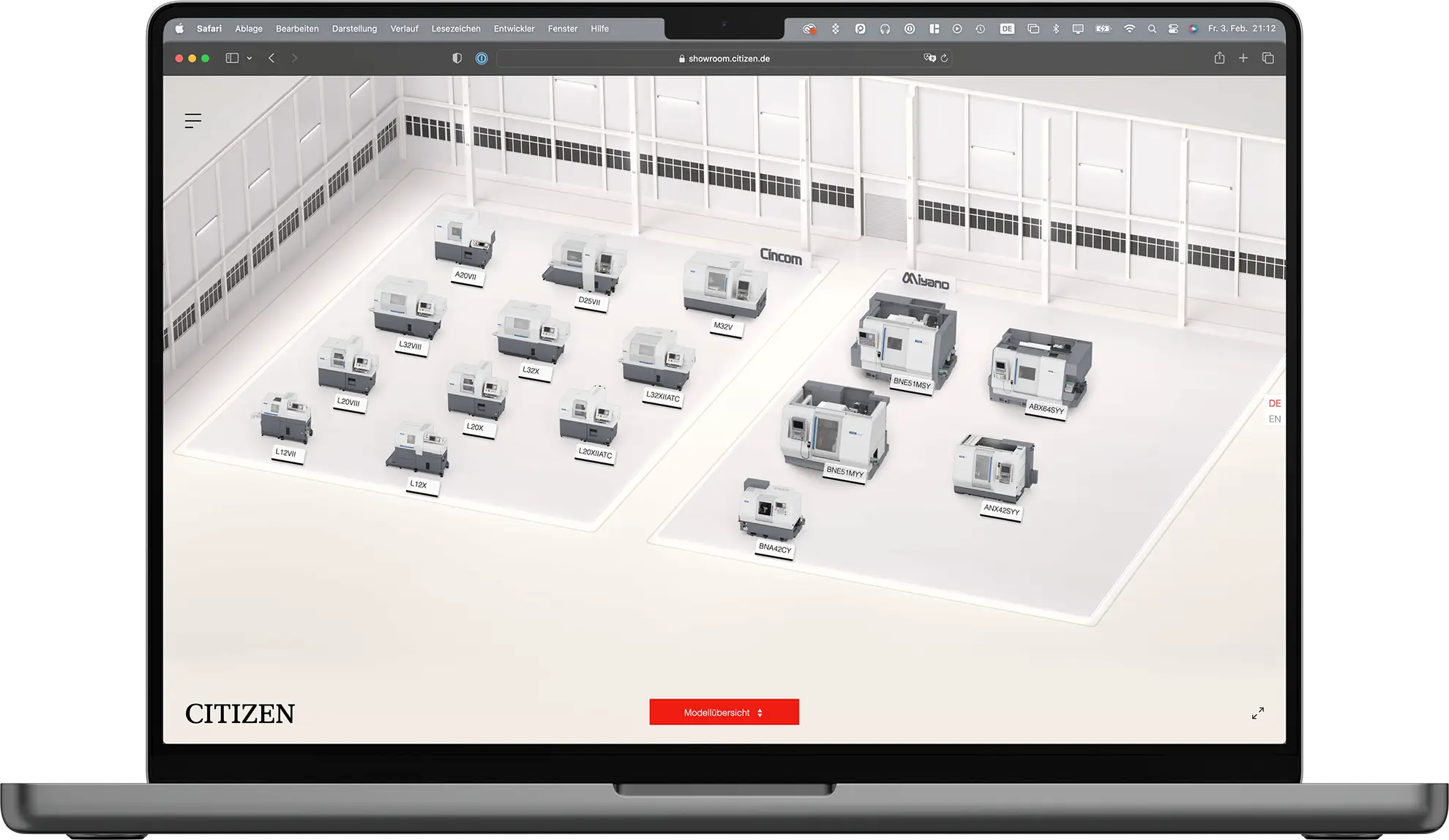Open Siri from the menu bar
Viewport: 1449px width, 840px height.
point(1193,29)
